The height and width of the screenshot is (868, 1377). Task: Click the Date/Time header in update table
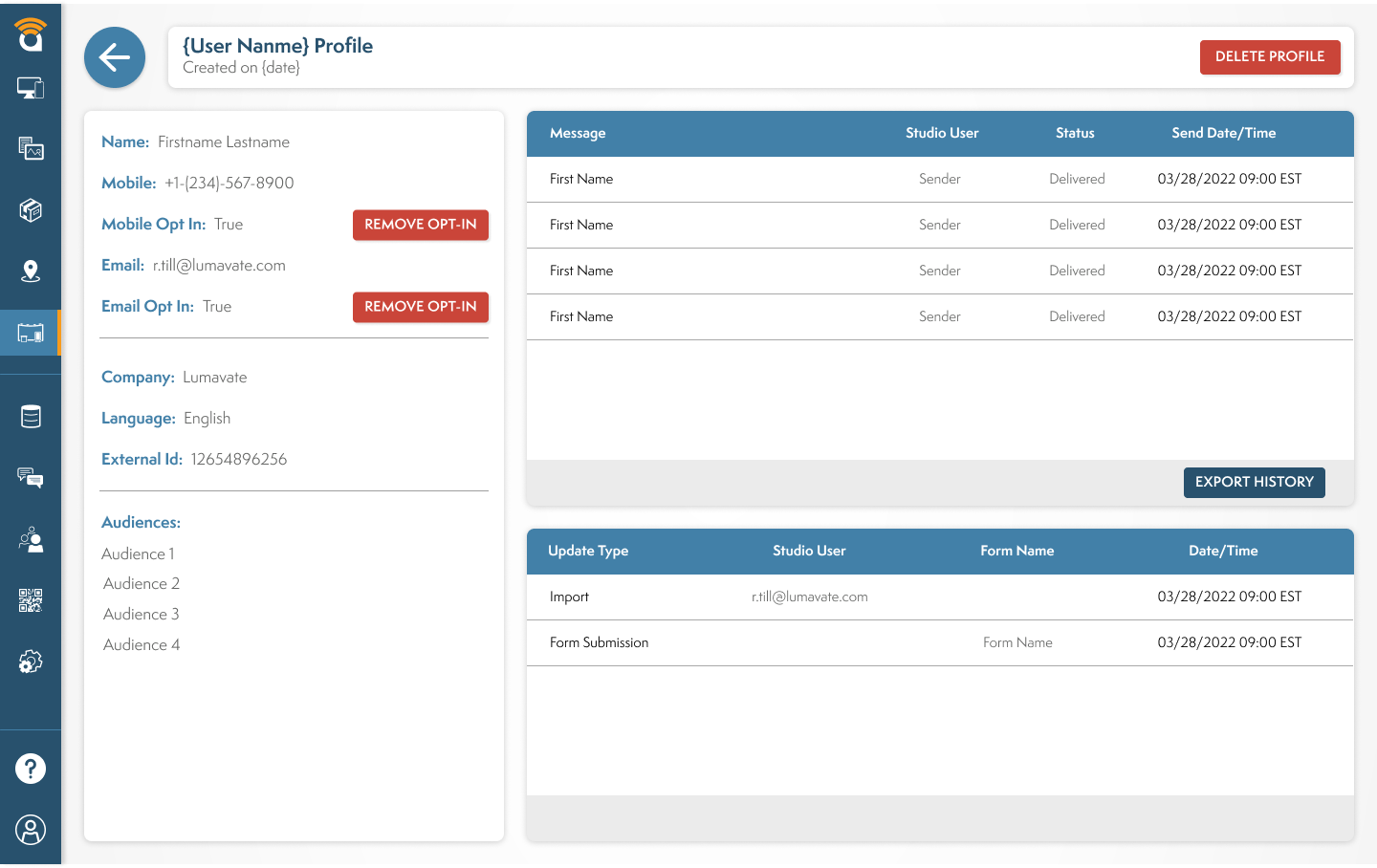coord(1223,551)
